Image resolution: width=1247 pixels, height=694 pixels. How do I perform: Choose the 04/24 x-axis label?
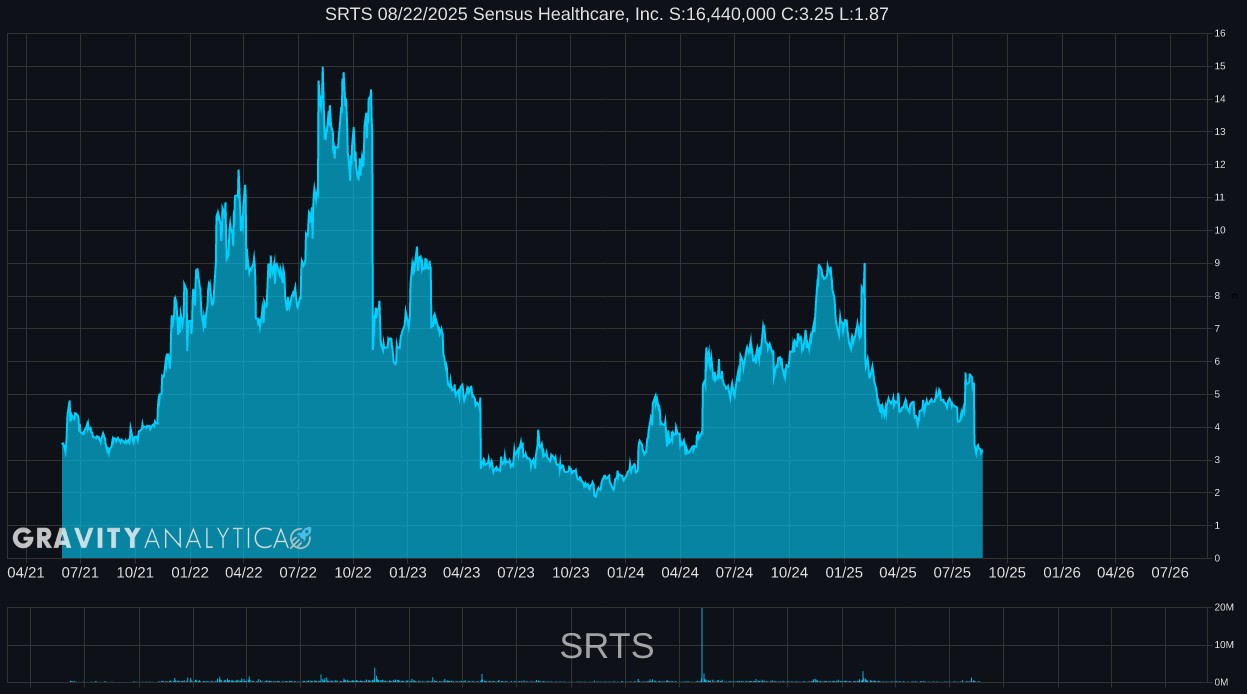pos(680,572)
